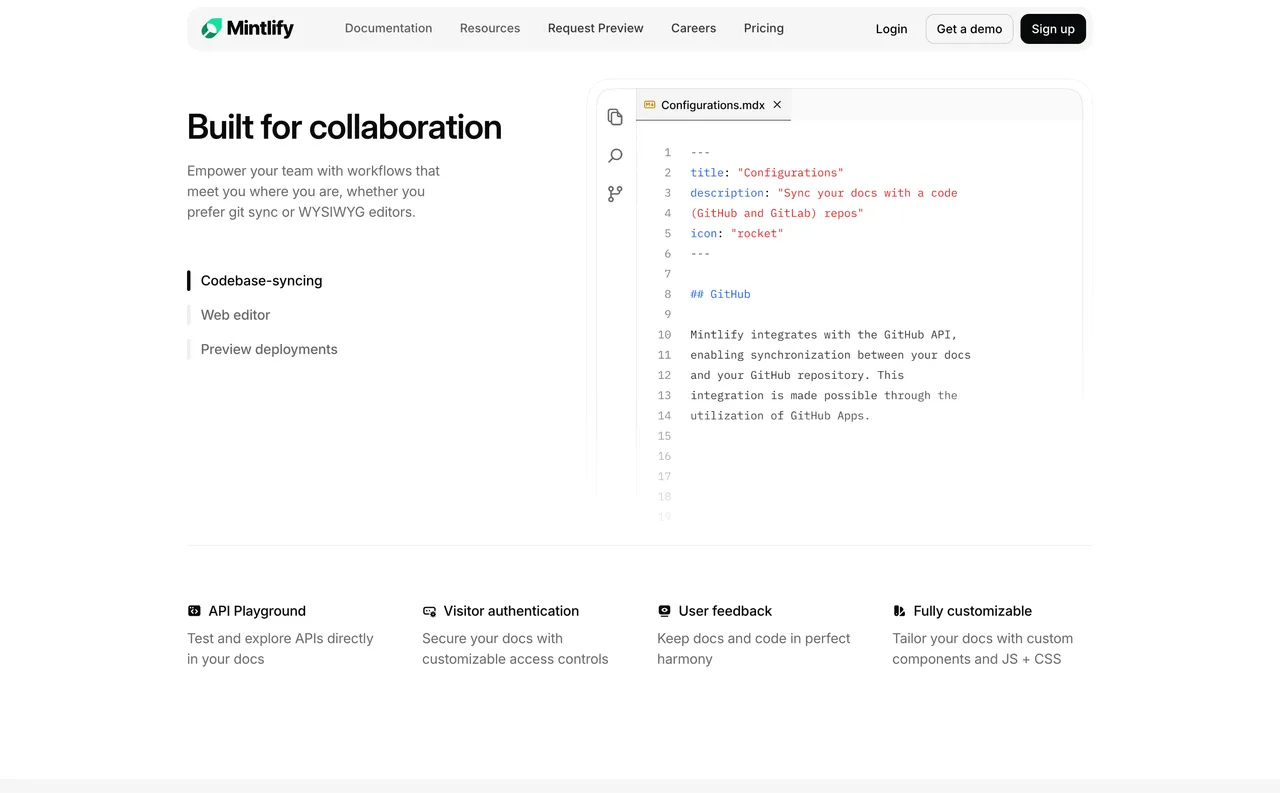Viewport: 1280px width, 793px height.
Task: Select the Web editor option
Action: [235, 315]
